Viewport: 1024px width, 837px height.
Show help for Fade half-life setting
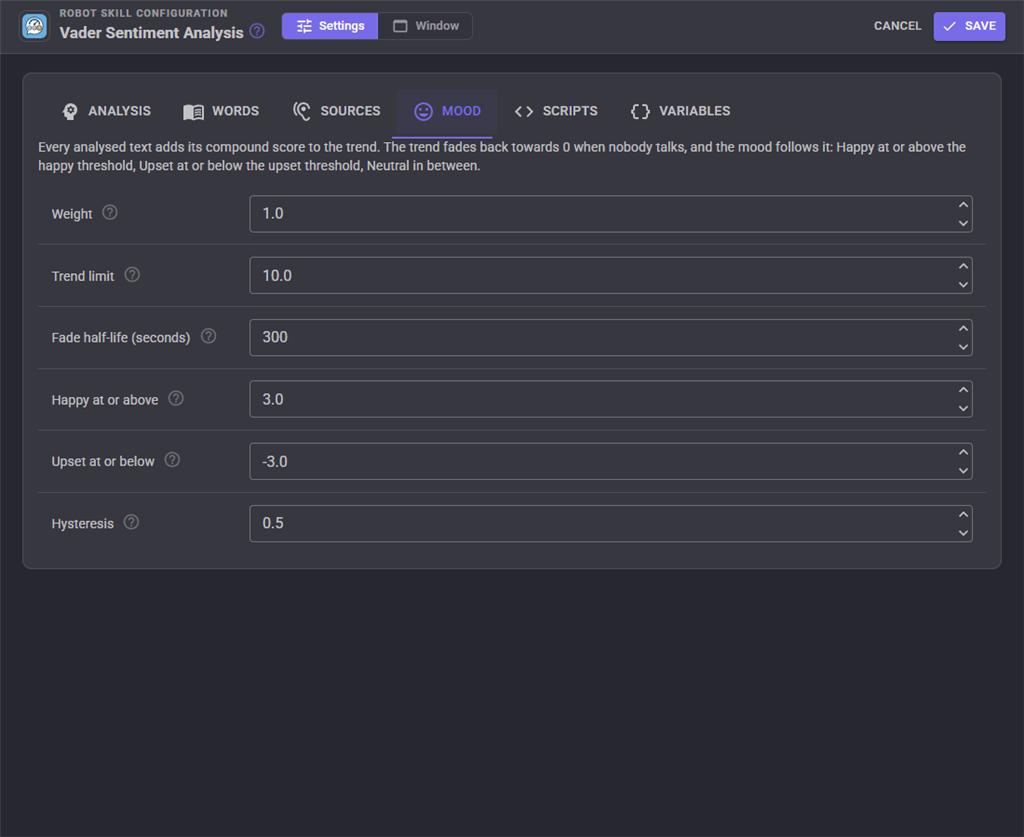[x=208, y=336]
